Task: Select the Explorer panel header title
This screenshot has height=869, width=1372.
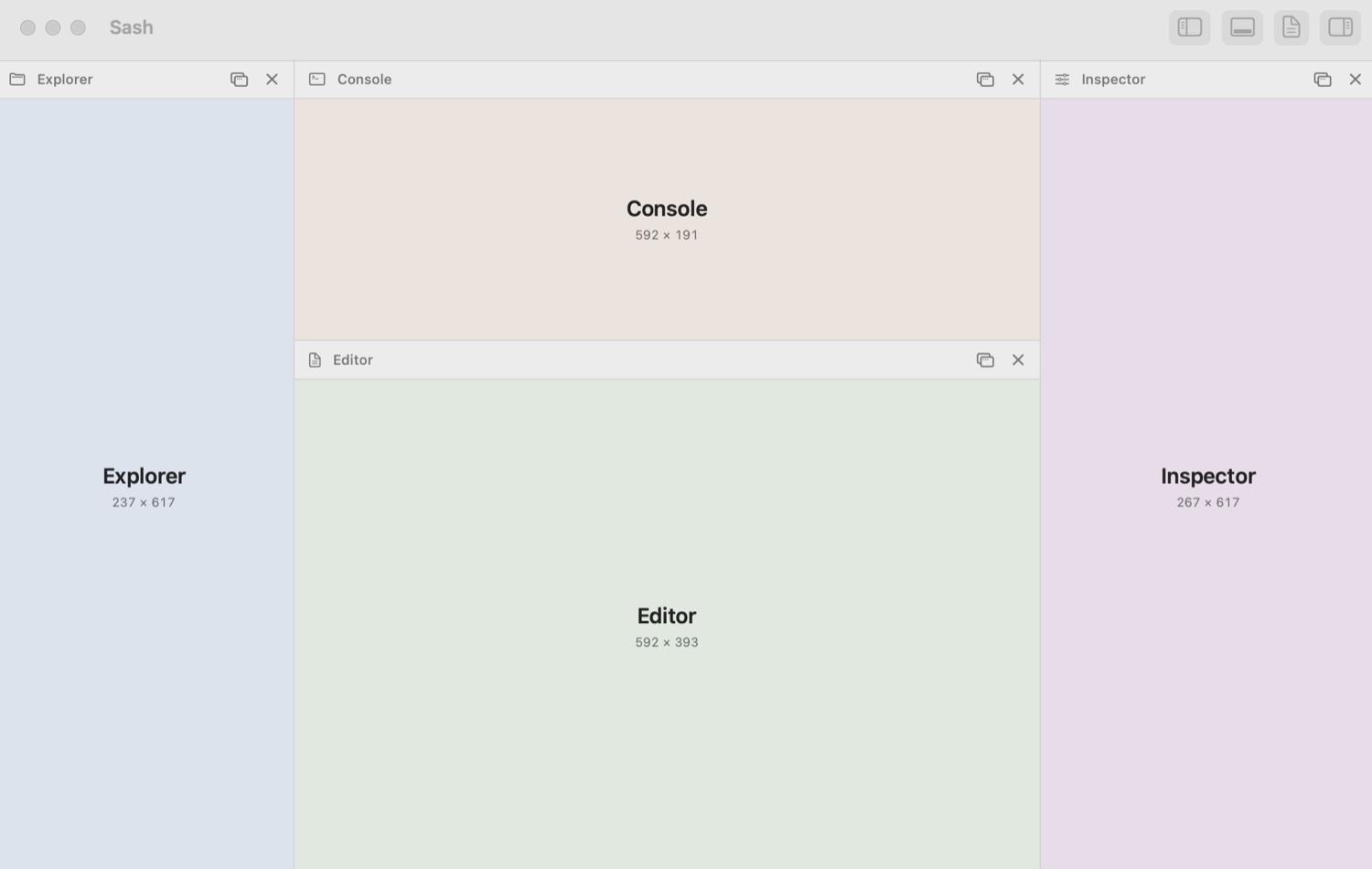Action: click(65, 80)
